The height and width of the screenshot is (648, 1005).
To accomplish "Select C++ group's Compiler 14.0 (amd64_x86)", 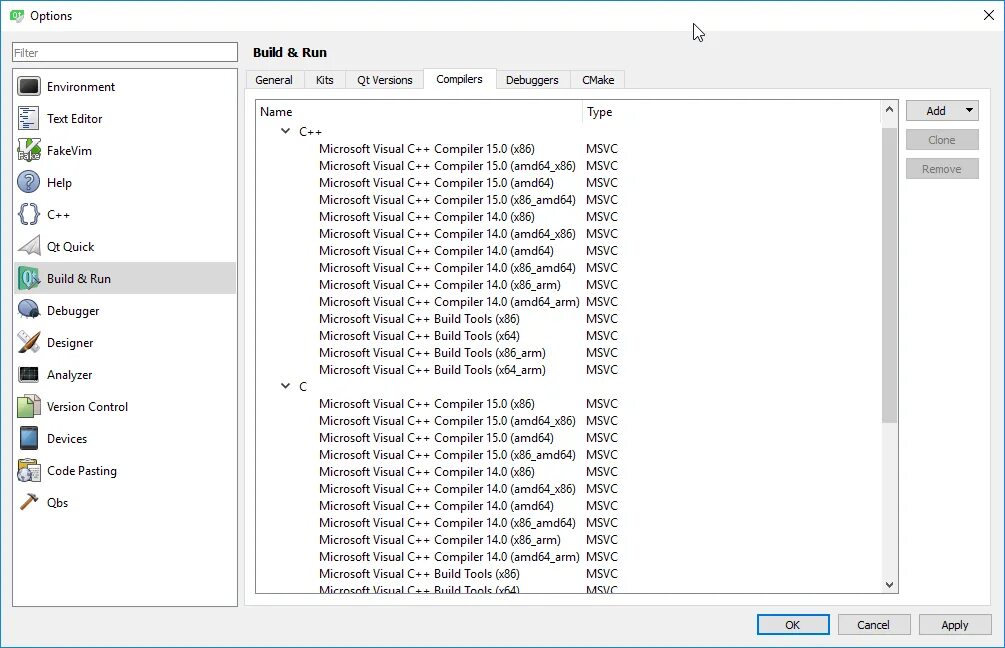I will click(447, 233).
